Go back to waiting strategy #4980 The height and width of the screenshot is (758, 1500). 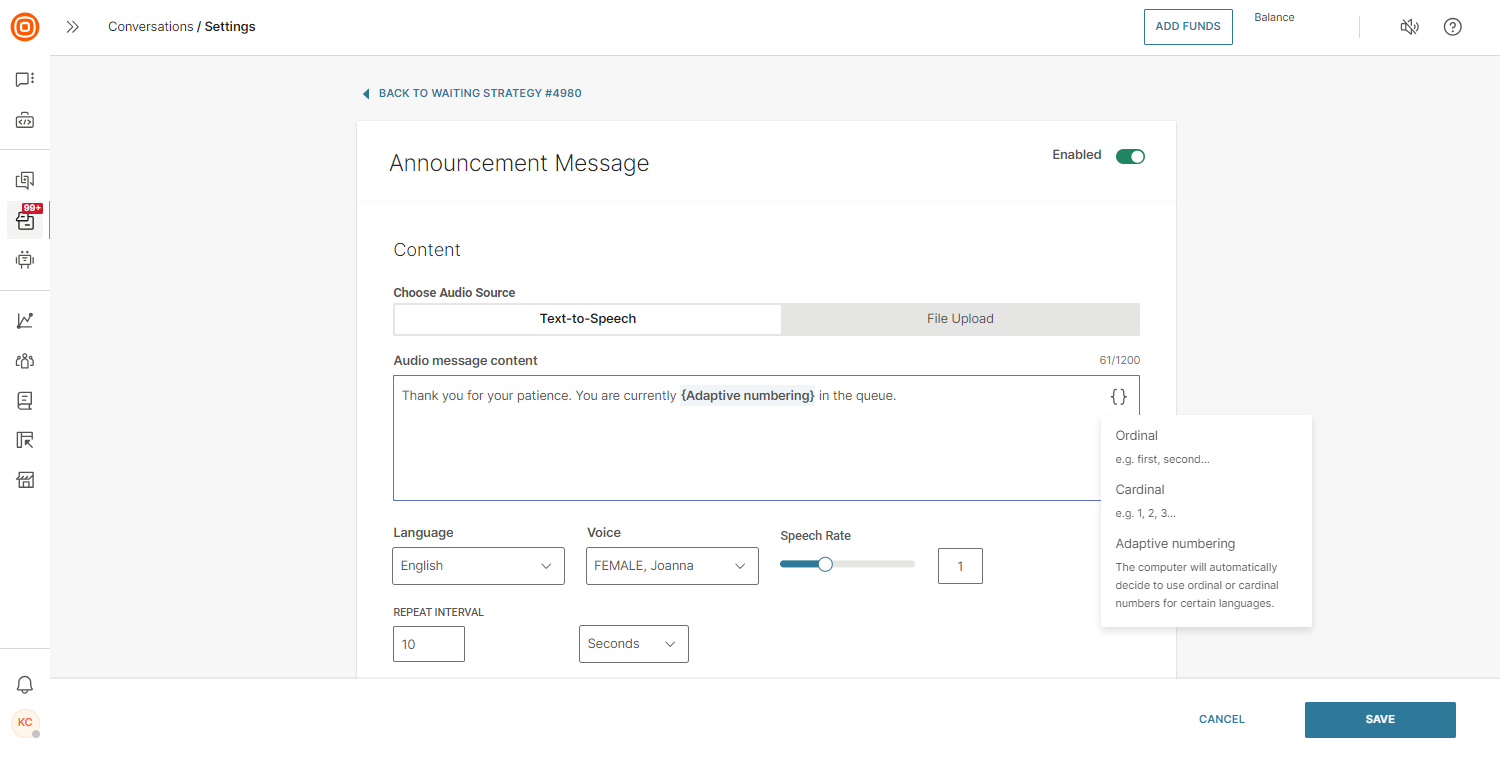(x=480, y=94)
